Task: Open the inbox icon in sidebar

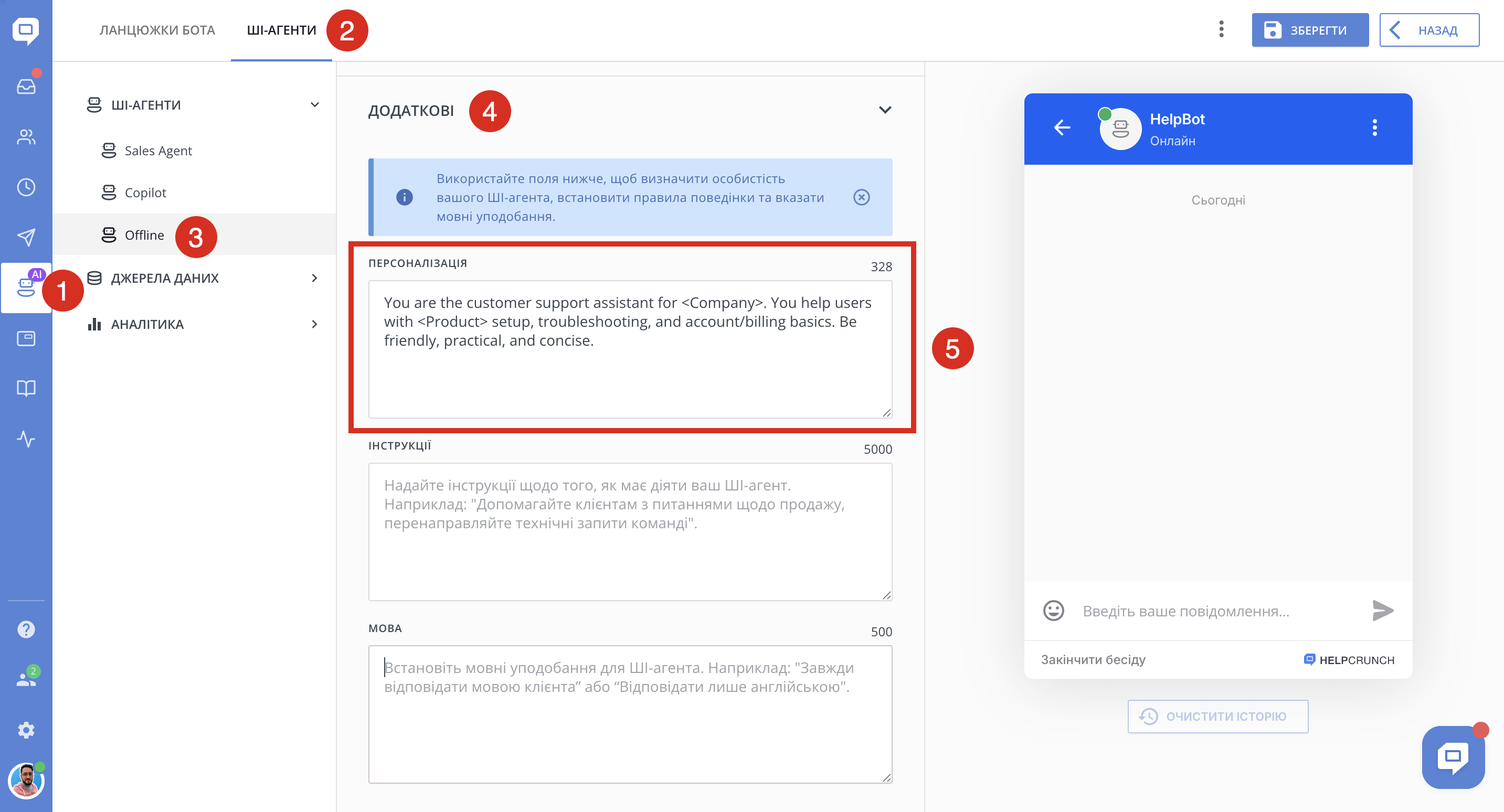Action: tap(26, 87)
